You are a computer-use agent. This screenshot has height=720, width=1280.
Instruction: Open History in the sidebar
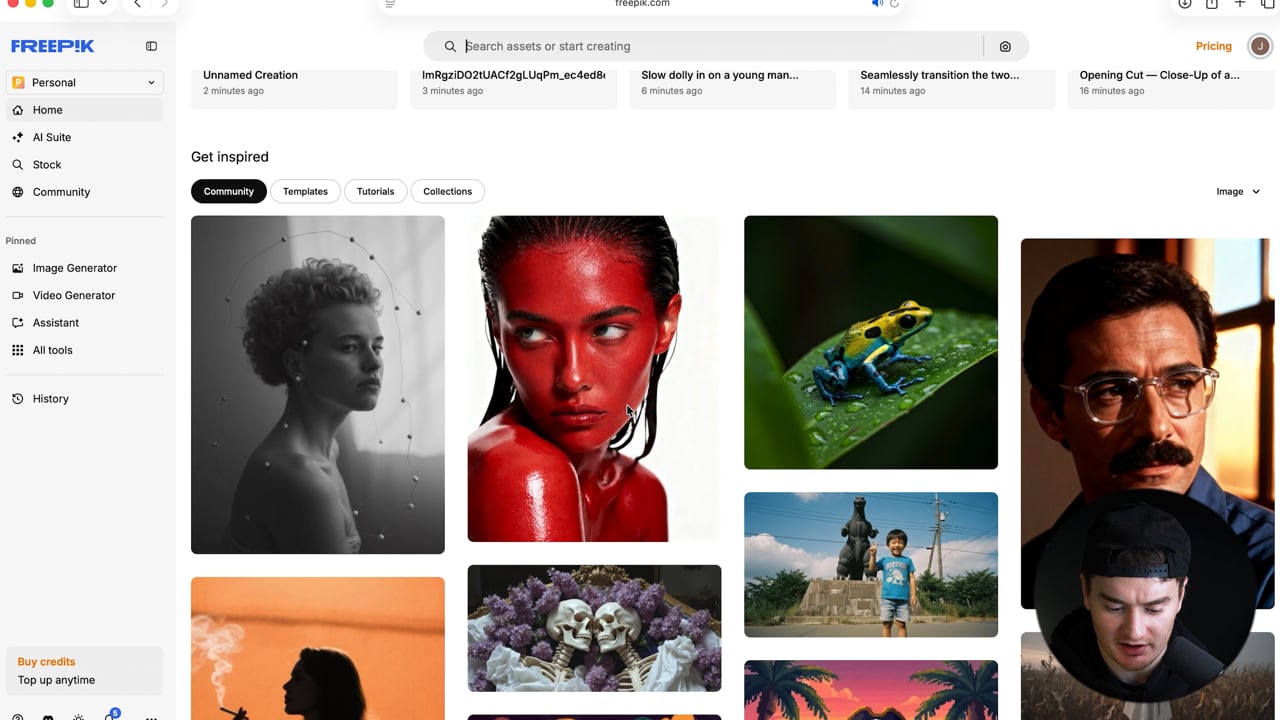click(x=84, y=398)
